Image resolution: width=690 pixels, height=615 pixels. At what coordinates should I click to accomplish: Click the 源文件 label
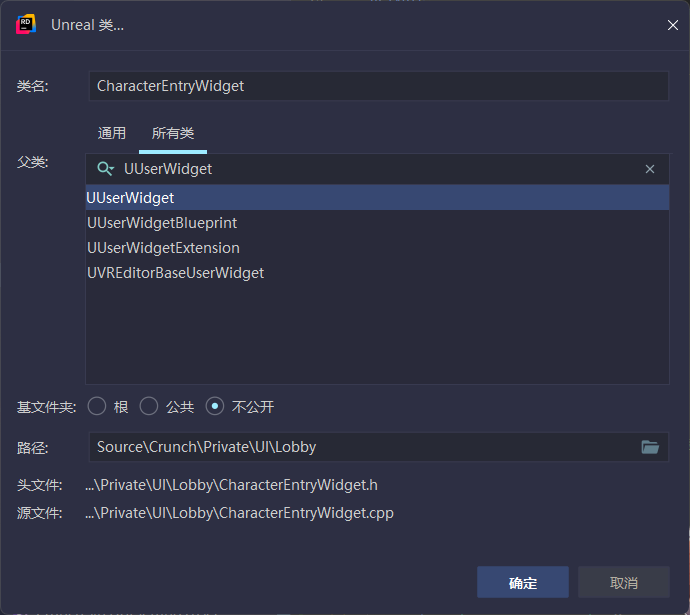[40, 513]
